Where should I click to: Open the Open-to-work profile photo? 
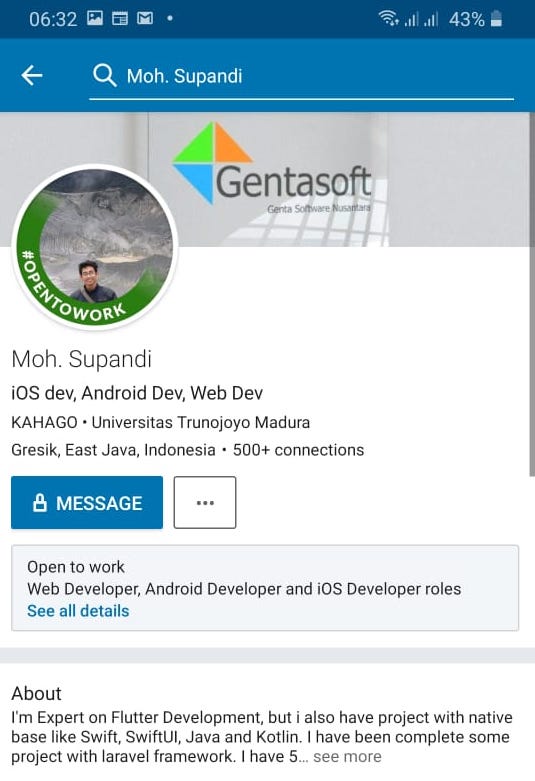95,247
